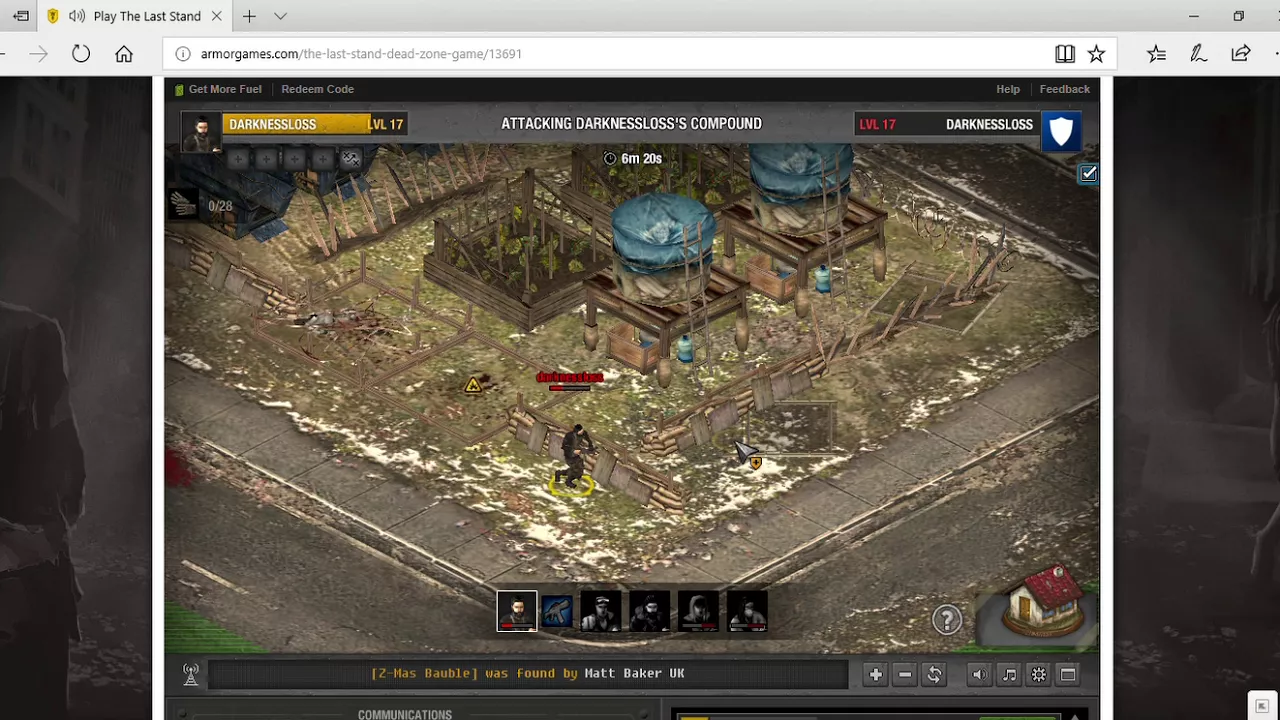Click the bottom-right corner panel icon
The width and height of the screenshot is (1280, 720).
click(1262, 706)
